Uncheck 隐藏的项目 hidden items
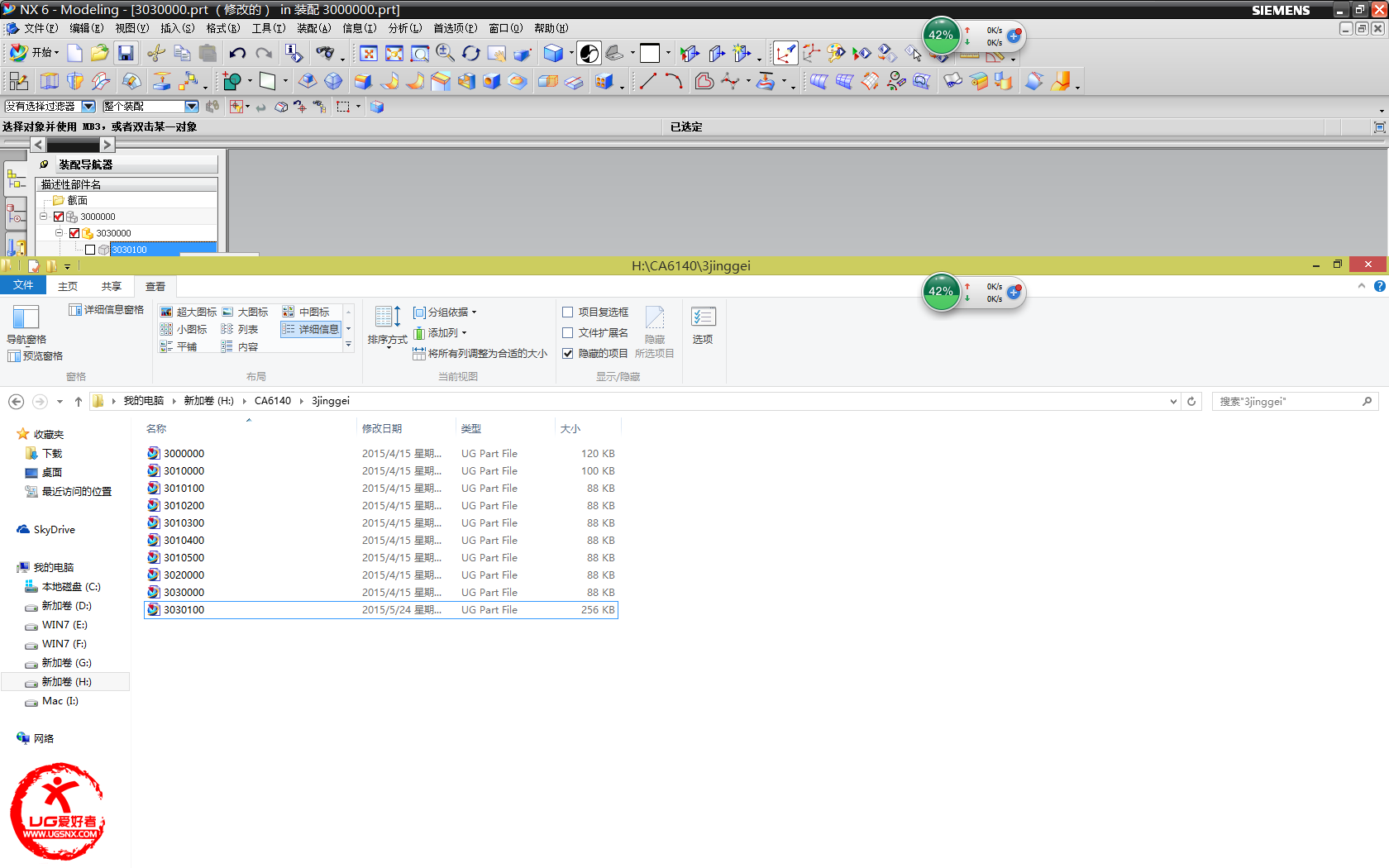Viewport: 1389px width, 868px height. pyautogui.click(x=568, y=354)
